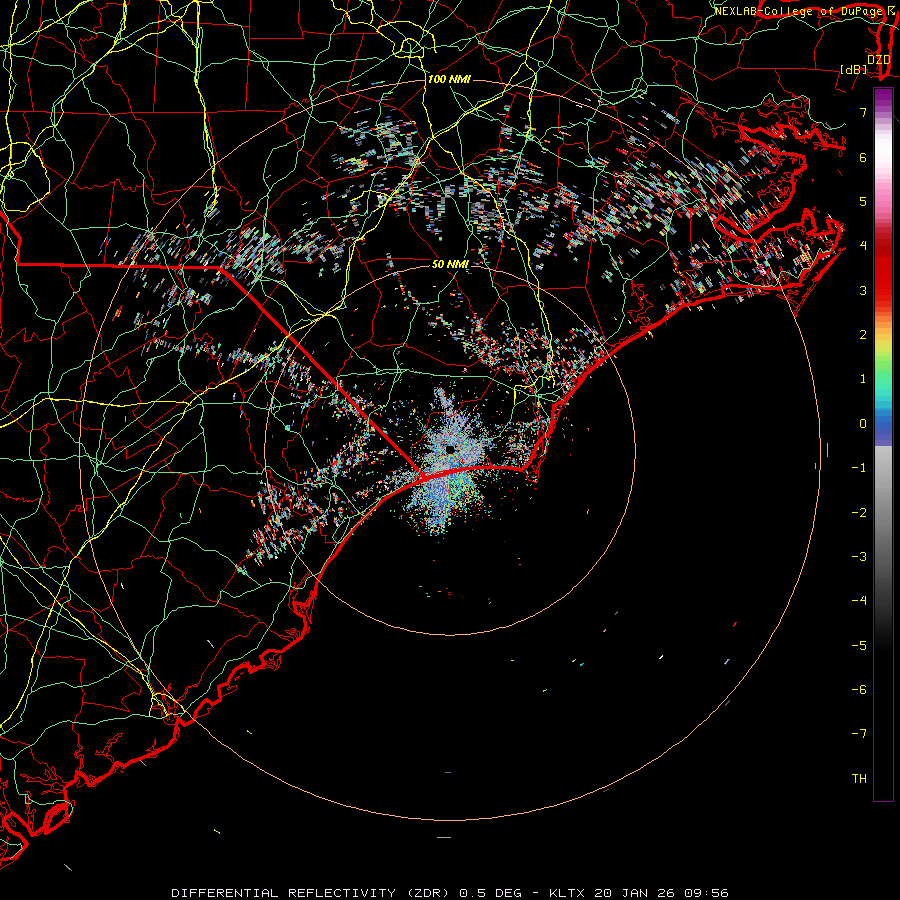Click the -5 dB tick label

[x=859, y=645]
